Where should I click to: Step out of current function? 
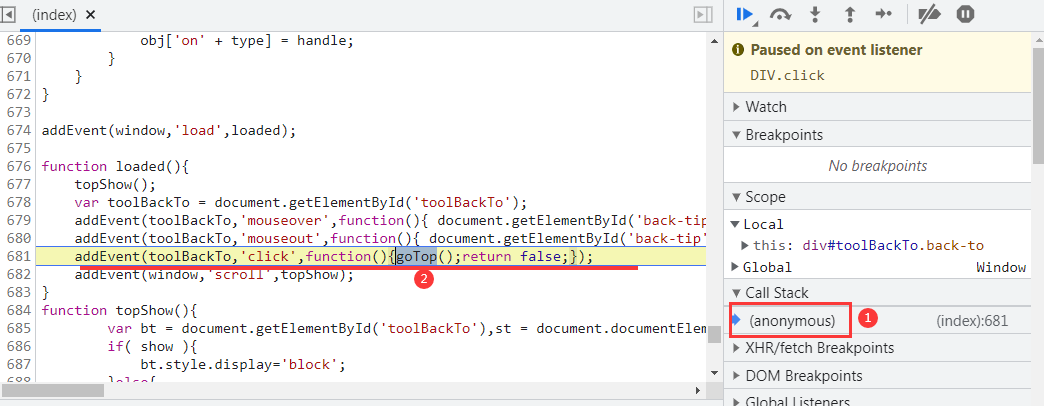pos(849,14)
